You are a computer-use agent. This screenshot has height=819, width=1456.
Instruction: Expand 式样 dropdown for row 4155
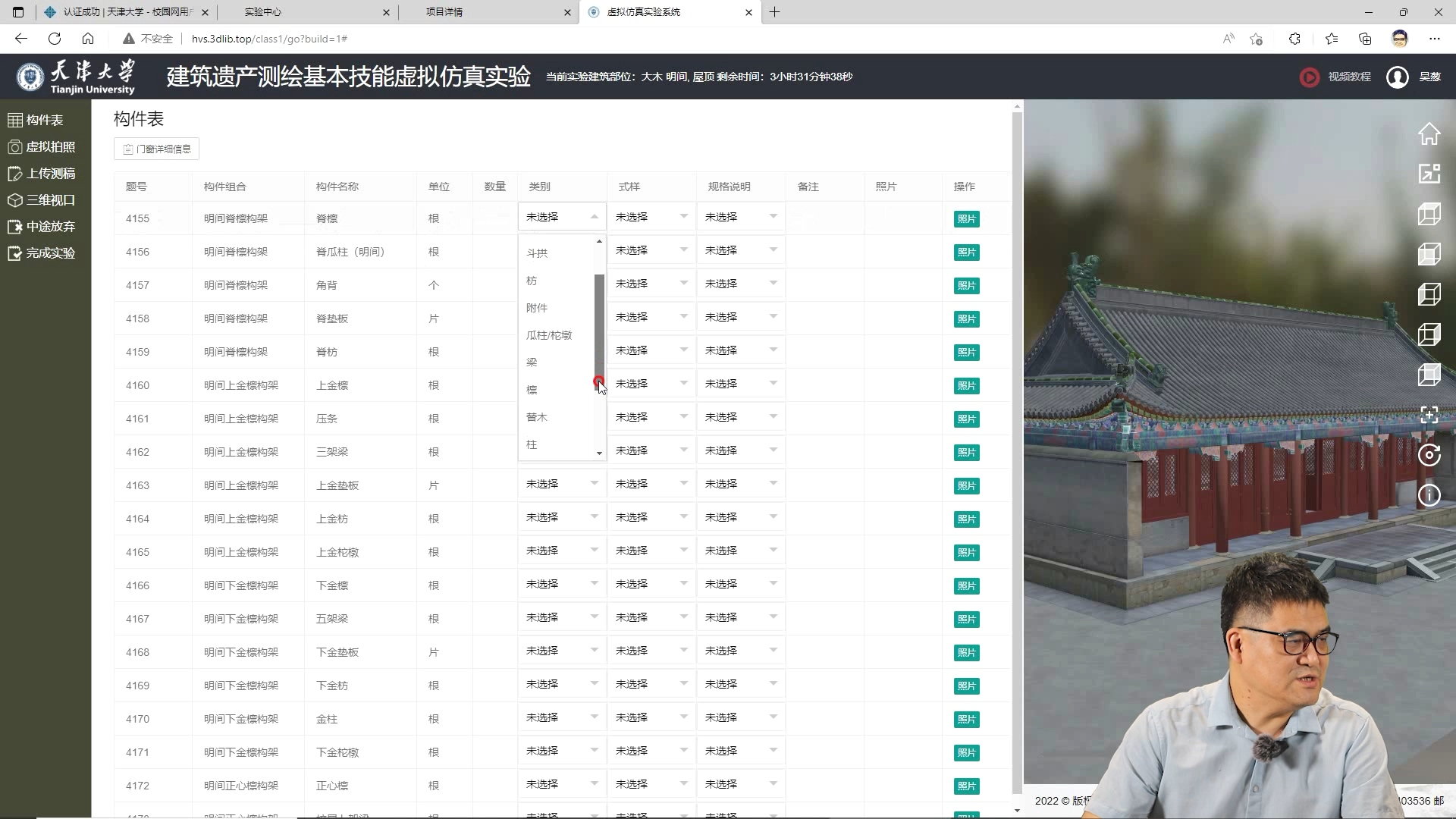pyautogui.click(x=651, y=217)
